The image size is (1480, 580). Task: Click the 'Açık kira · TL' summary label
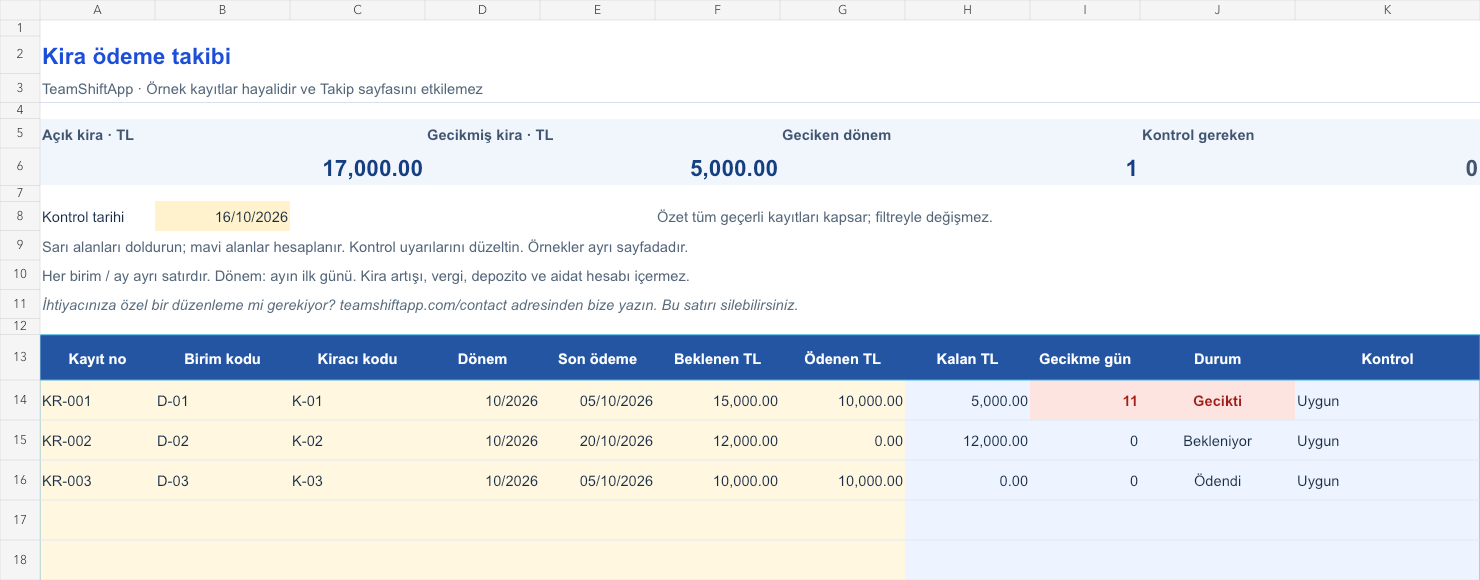pos(88,135)
